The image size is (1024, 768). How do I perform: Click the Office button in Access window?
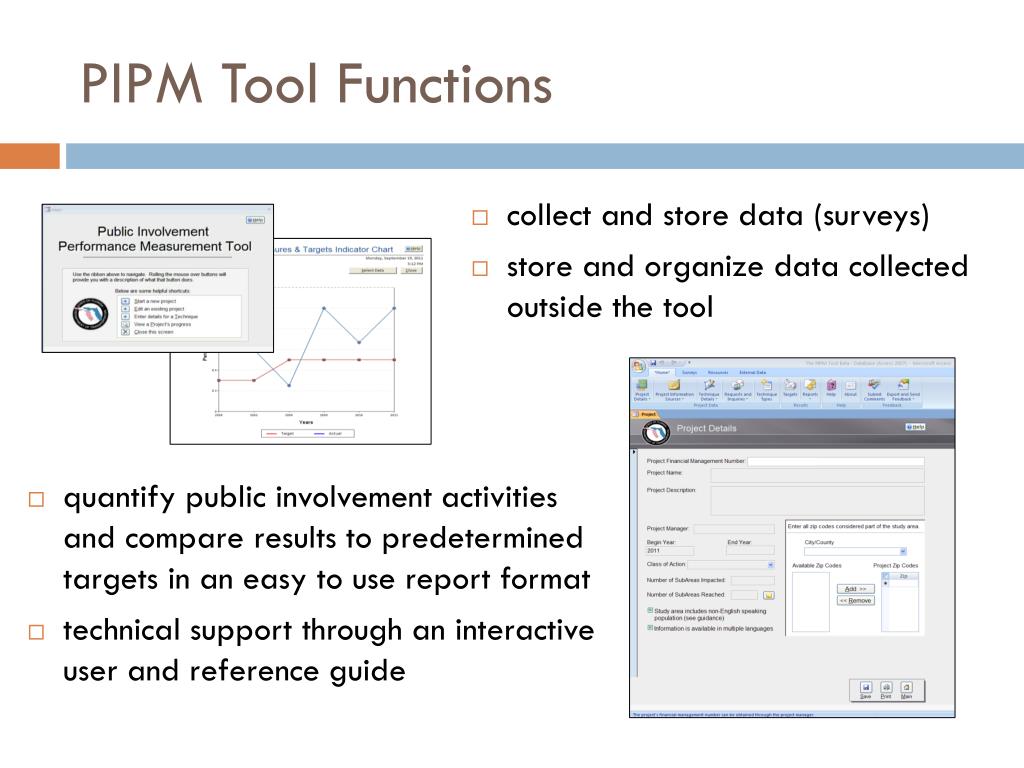click(x=638, y=366)
